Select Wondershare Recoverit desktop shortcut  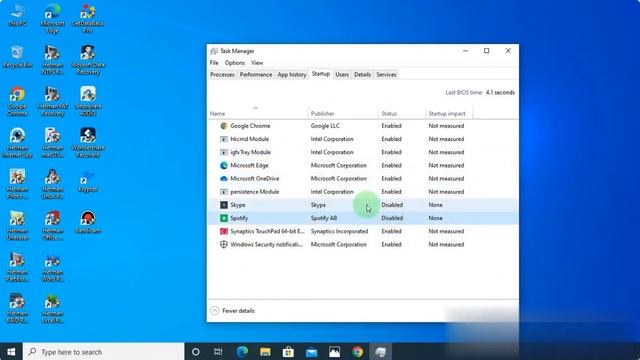pyautogui.click(x=88, y=143)
